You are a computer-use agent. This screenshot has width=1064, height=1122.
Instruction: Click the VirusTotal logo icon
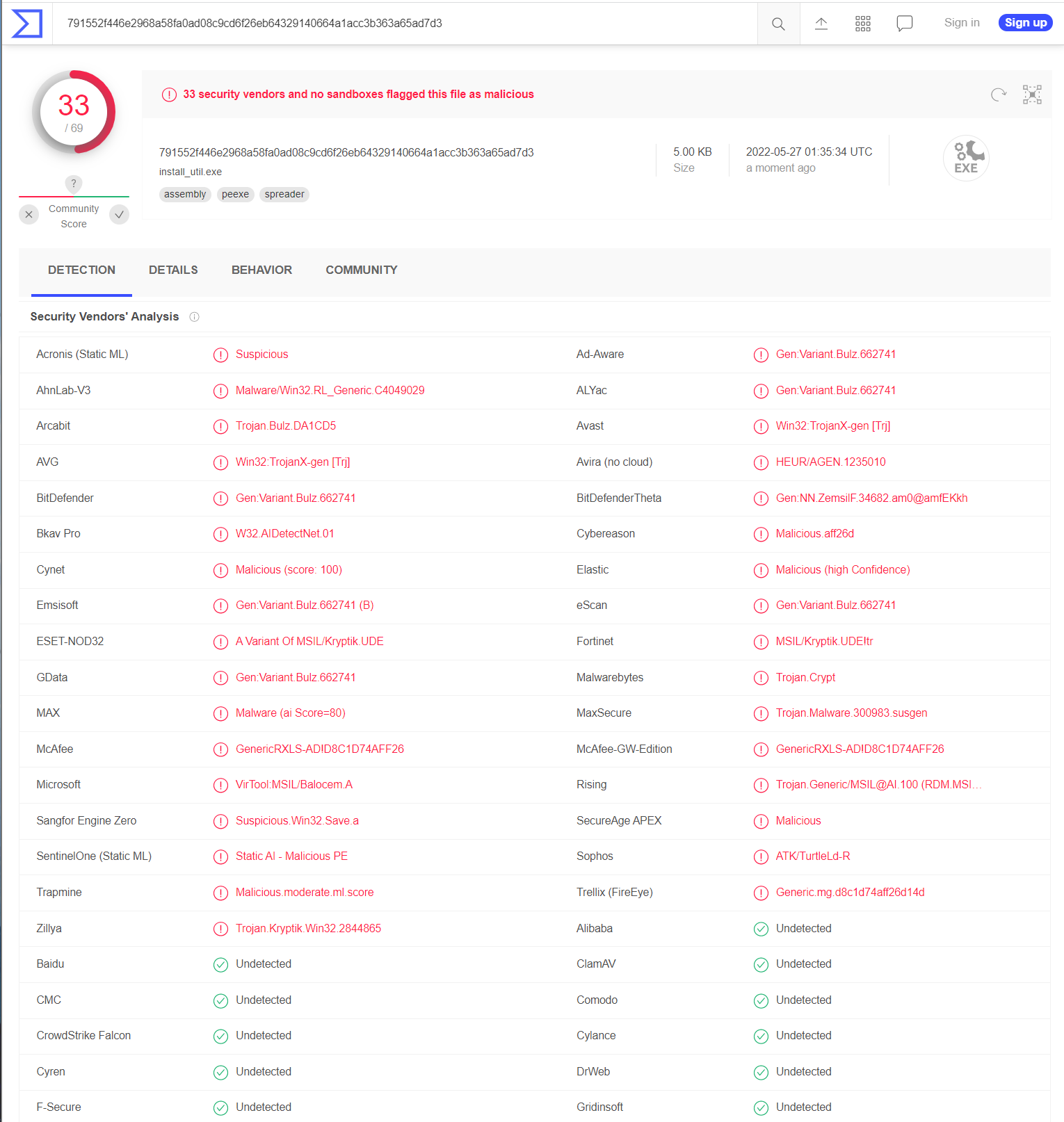point(27,24)
